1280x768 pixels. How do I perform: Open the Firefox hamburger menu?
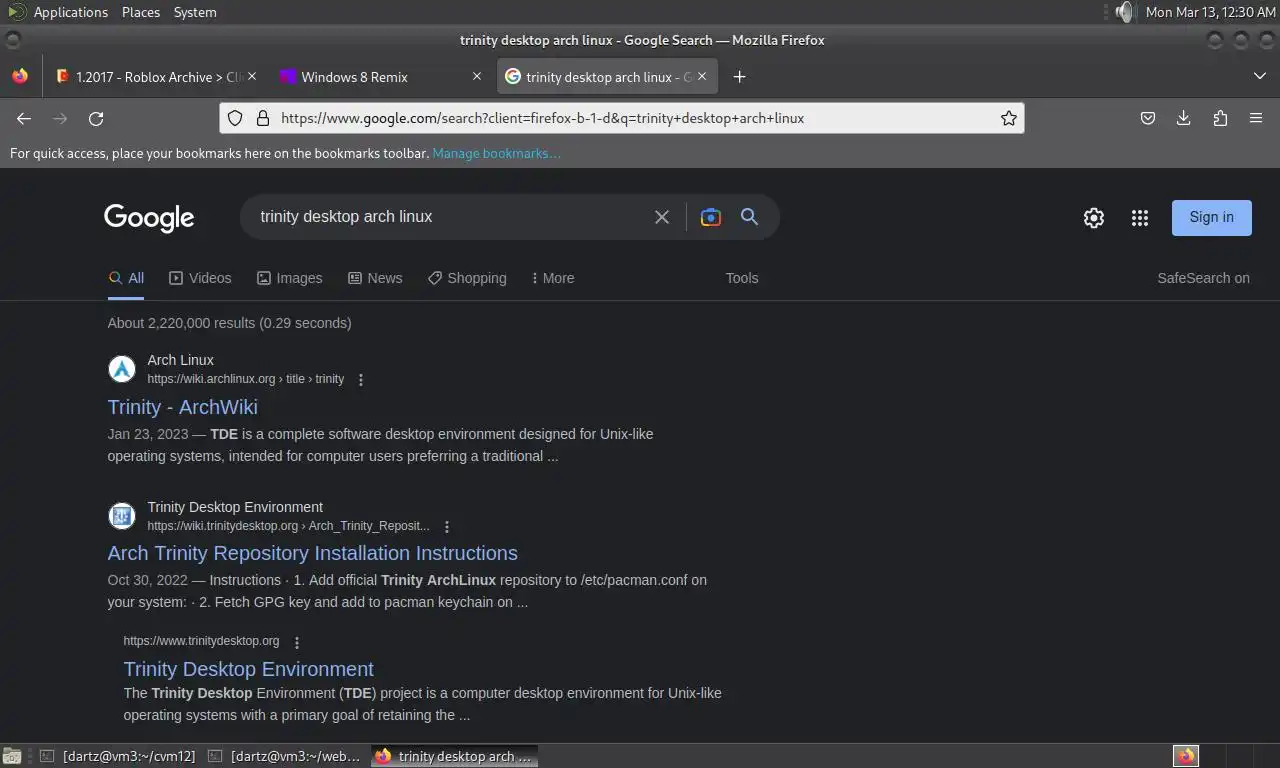1256,118
